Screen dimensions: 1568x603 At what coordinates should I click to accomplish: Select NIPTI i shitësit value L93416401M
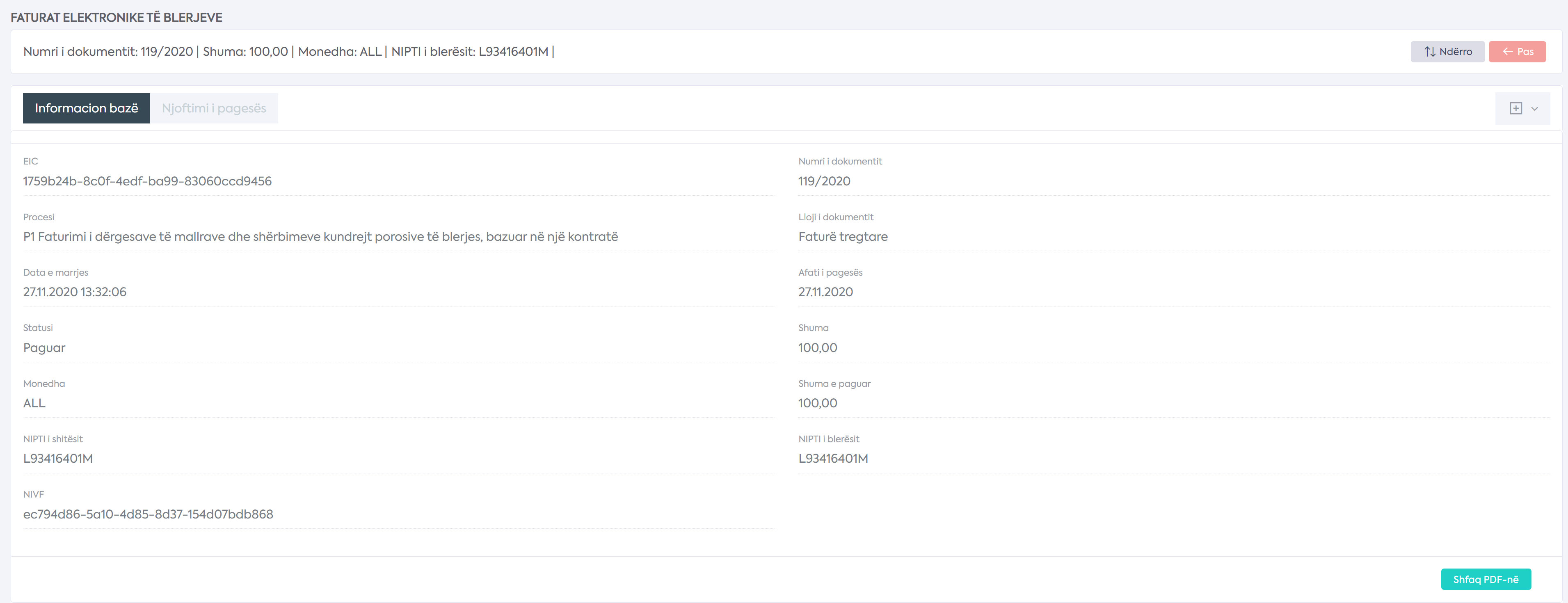tap(58, 459)
